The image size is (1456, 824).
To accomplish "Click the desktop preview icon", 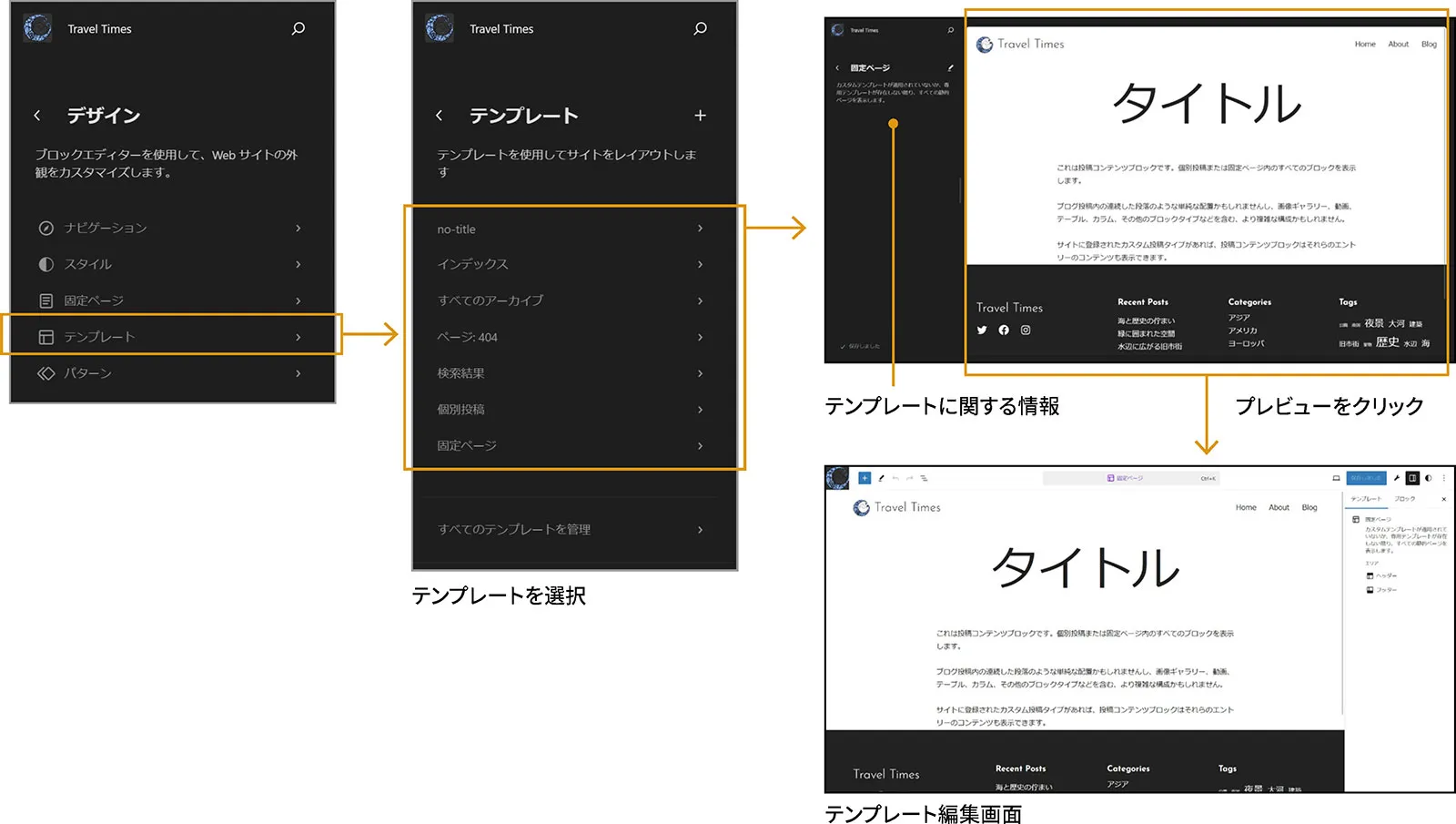I will tap(1335, 477).
